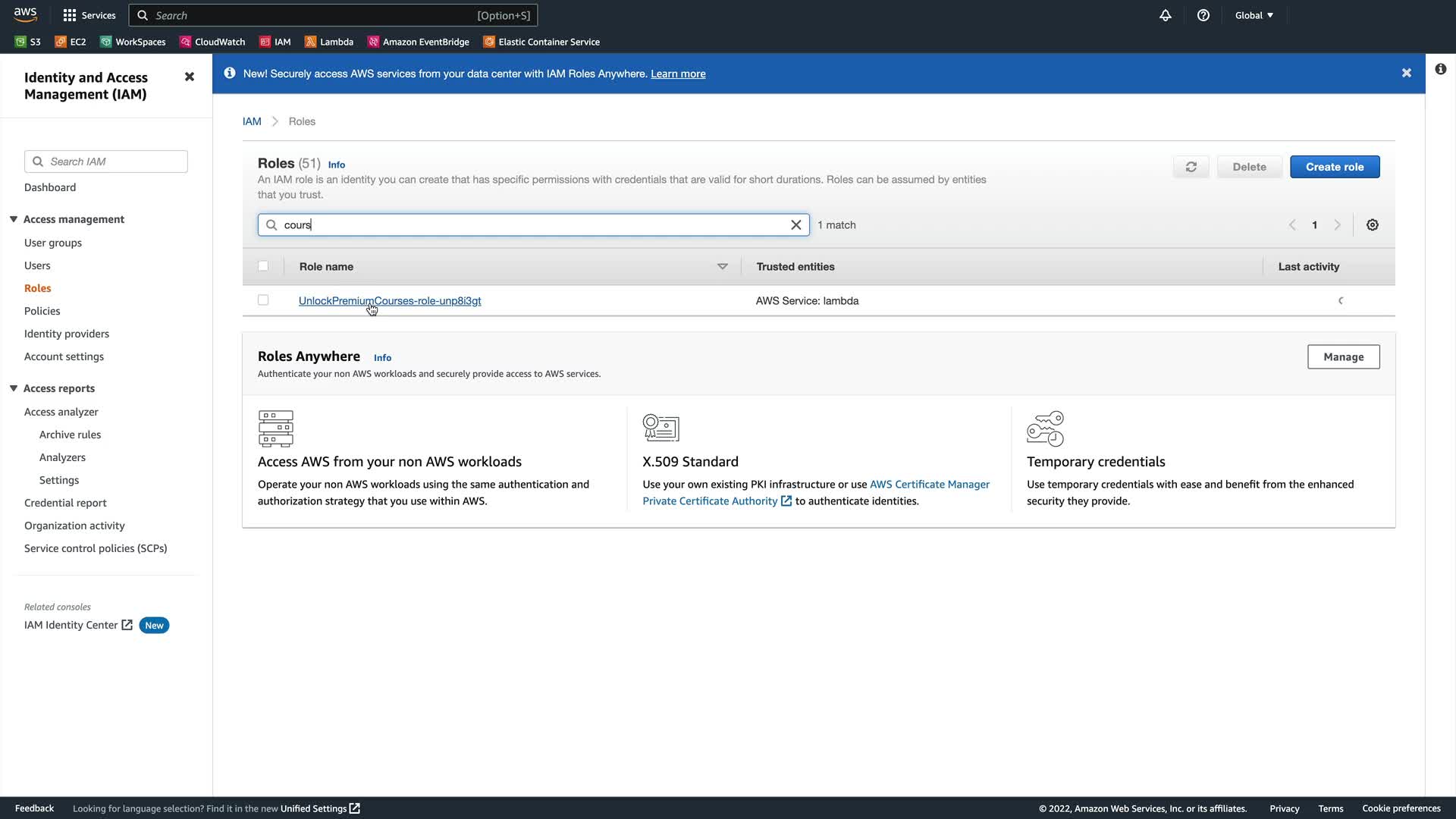Open Identity providers in the sidebar
The height and width of the screenshot is (819, 1456).
pyautogui.click(x=67, y=334)
